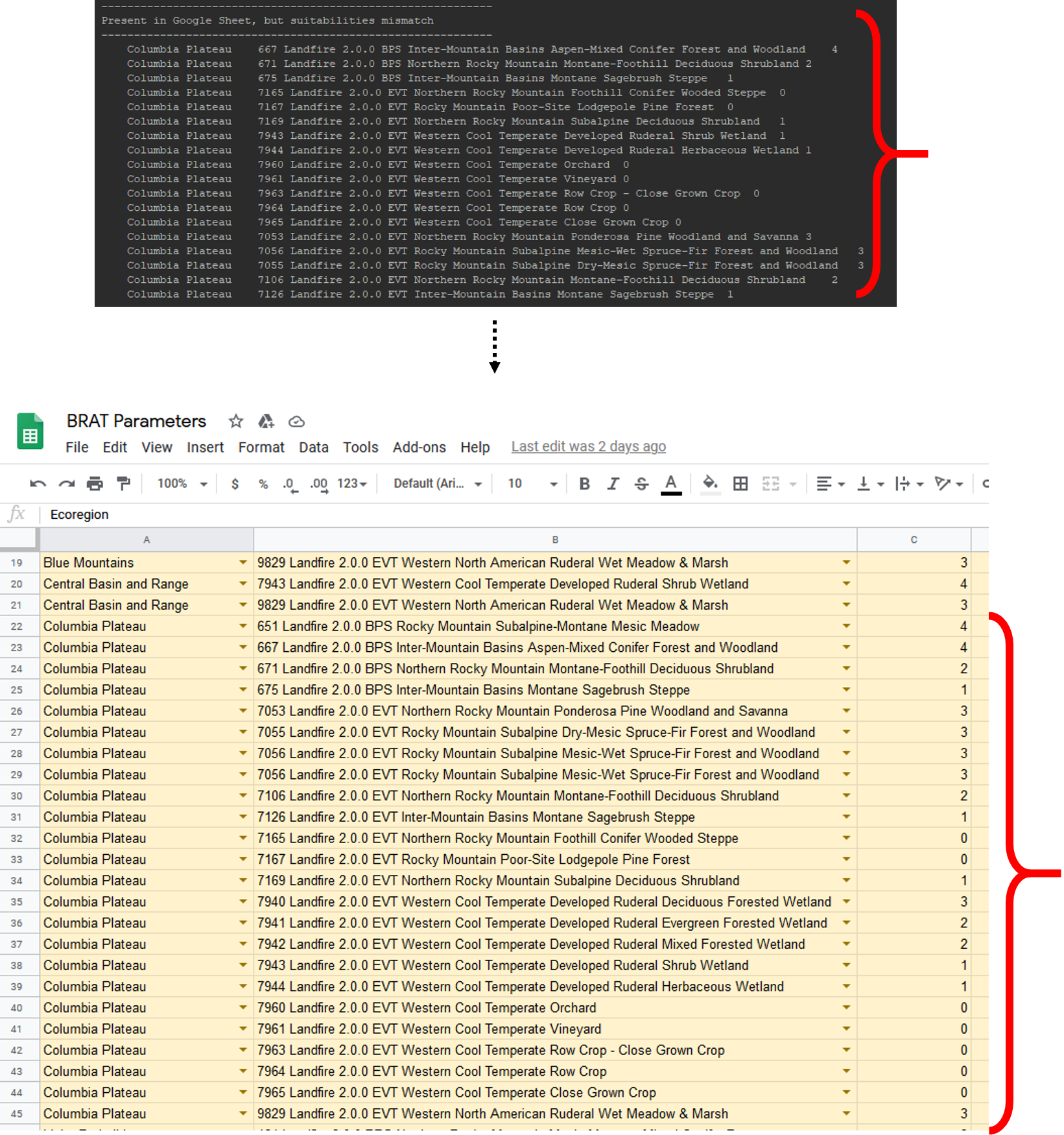1064x1135 pixels.
Task: Check cloud save status icon
Action: (296, 422)
